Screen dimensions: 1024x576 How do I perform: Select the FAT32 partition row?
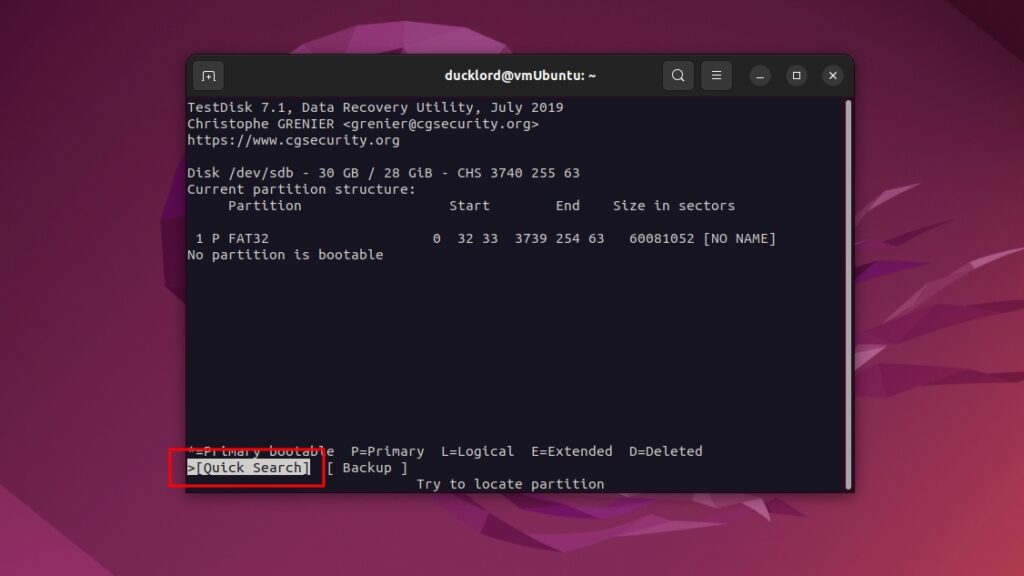(x=485, y=239)
